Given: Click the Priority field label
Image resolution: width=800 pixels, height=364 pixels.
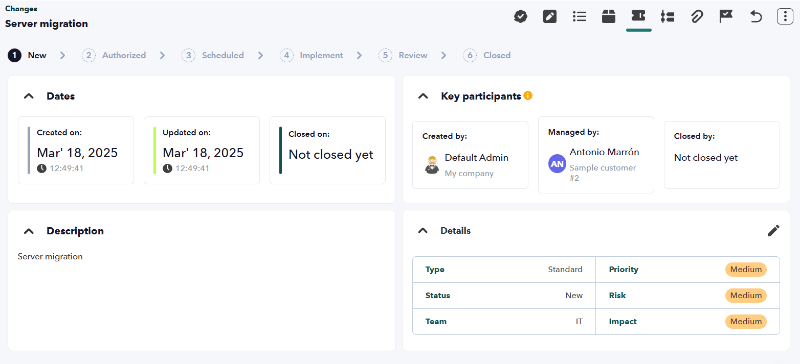Looking at the screenshot, I should [623, 269].
